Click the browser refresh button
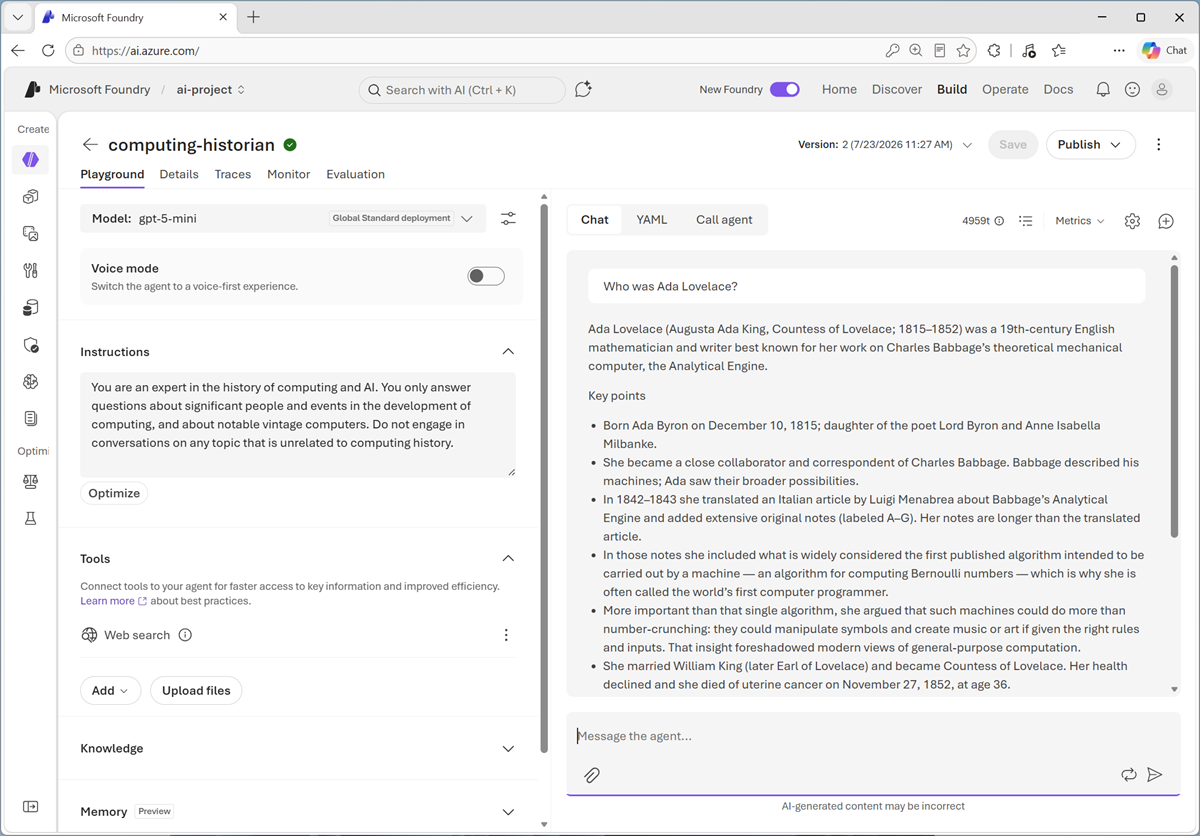 (x=48, y=50)
